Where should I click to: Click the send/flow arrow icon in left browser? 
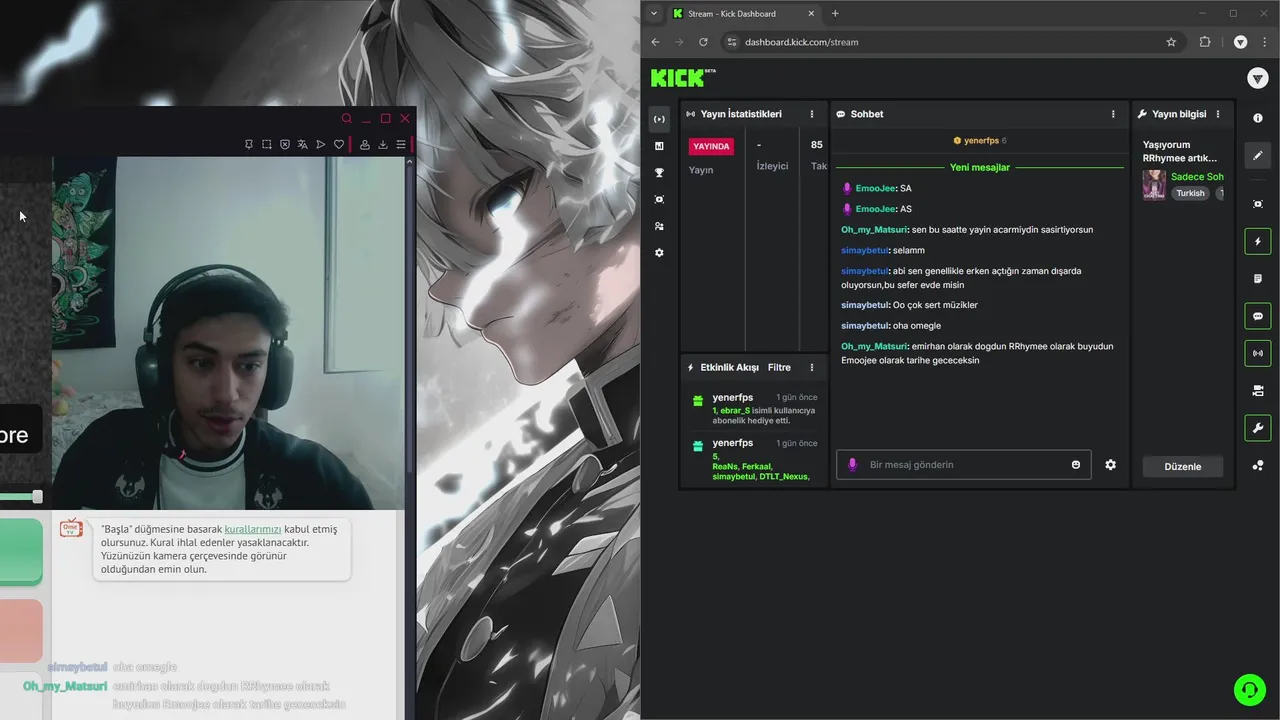coord(321,144)
